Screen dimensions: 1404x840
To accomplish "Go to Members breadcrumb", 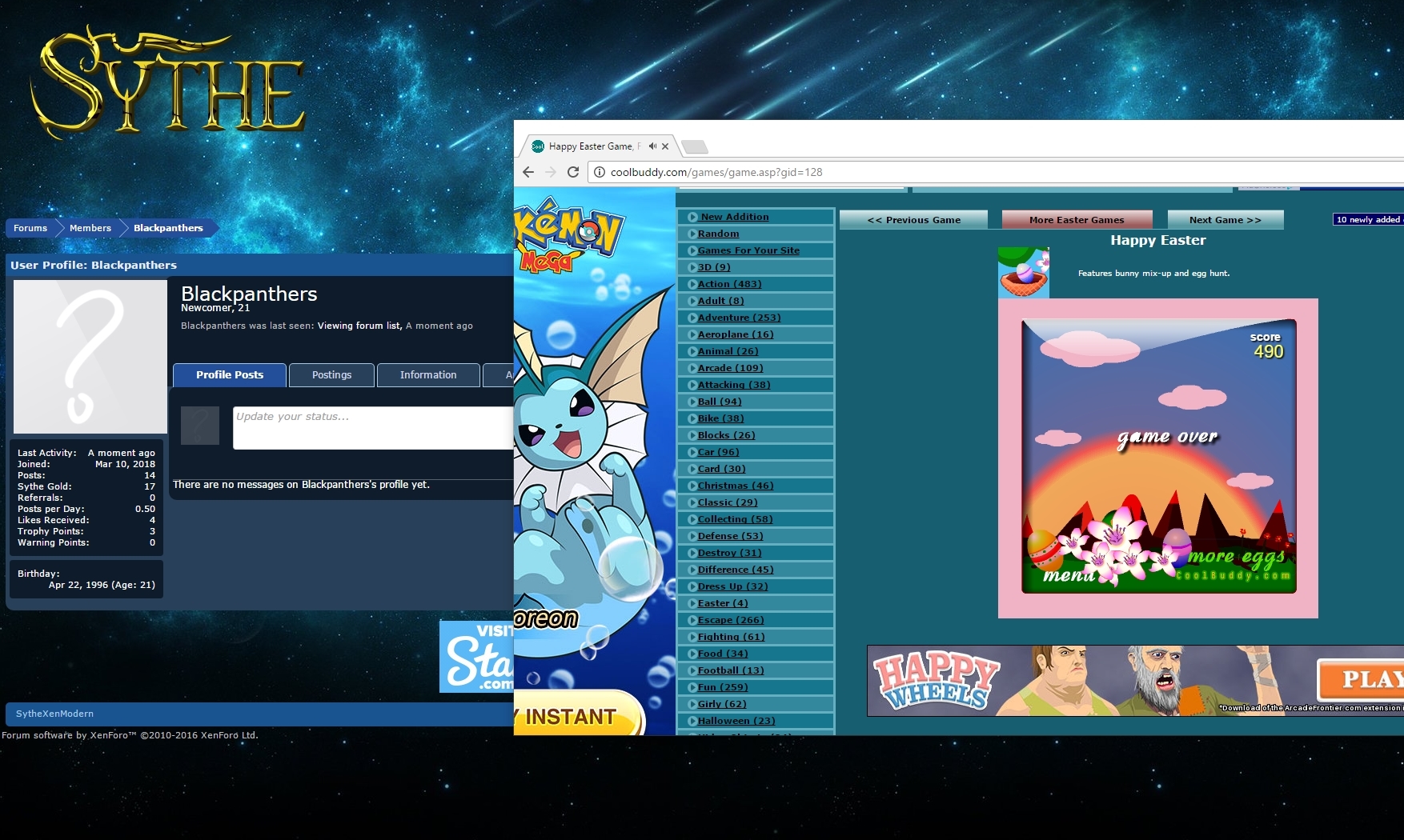I will (90, 228).
